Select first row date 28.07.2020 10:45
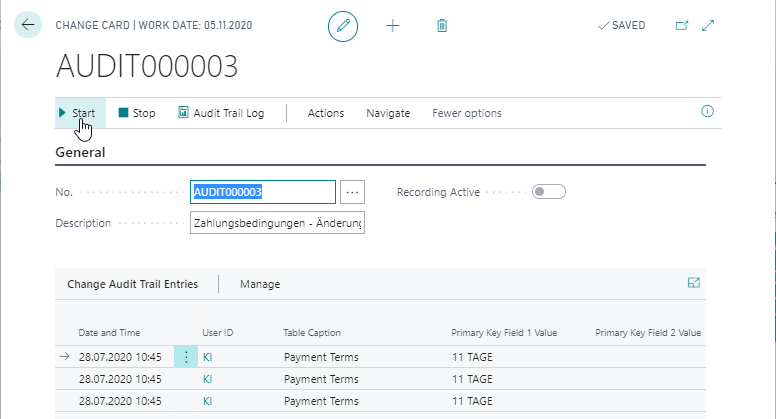 (x=120, y=357)
